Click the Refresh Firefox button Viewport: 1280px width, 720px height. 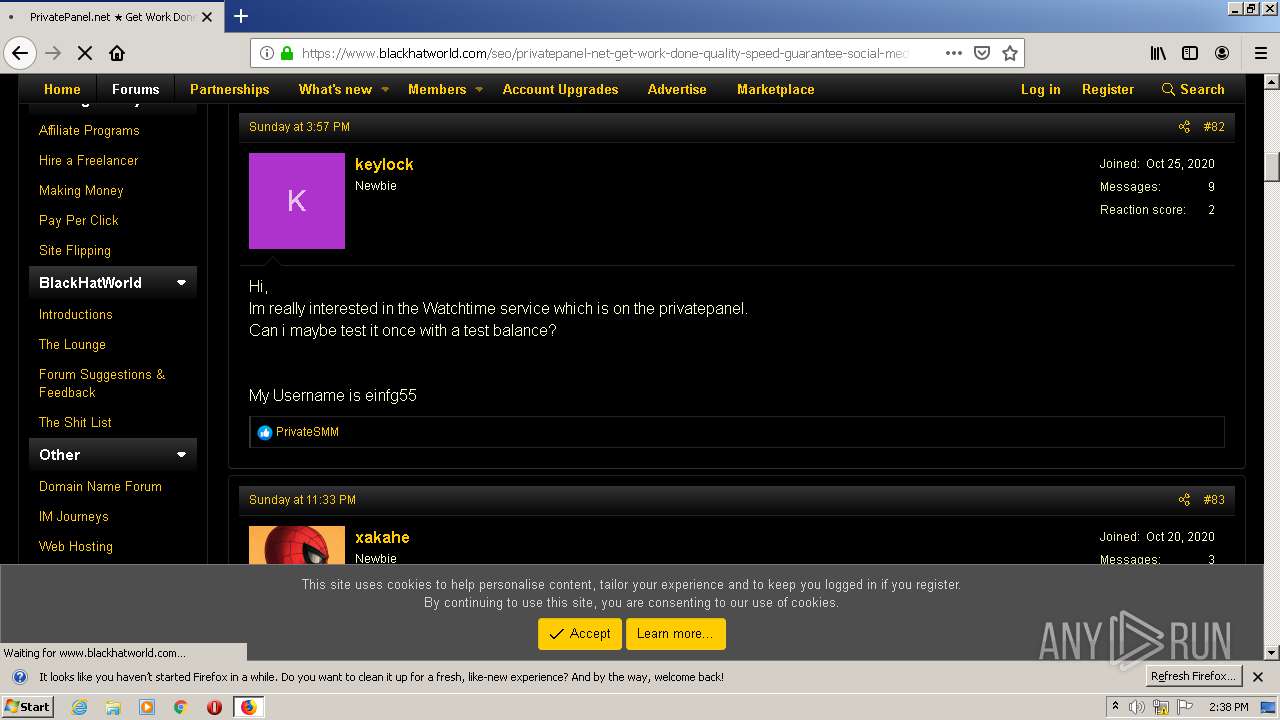click(1193, 677)
